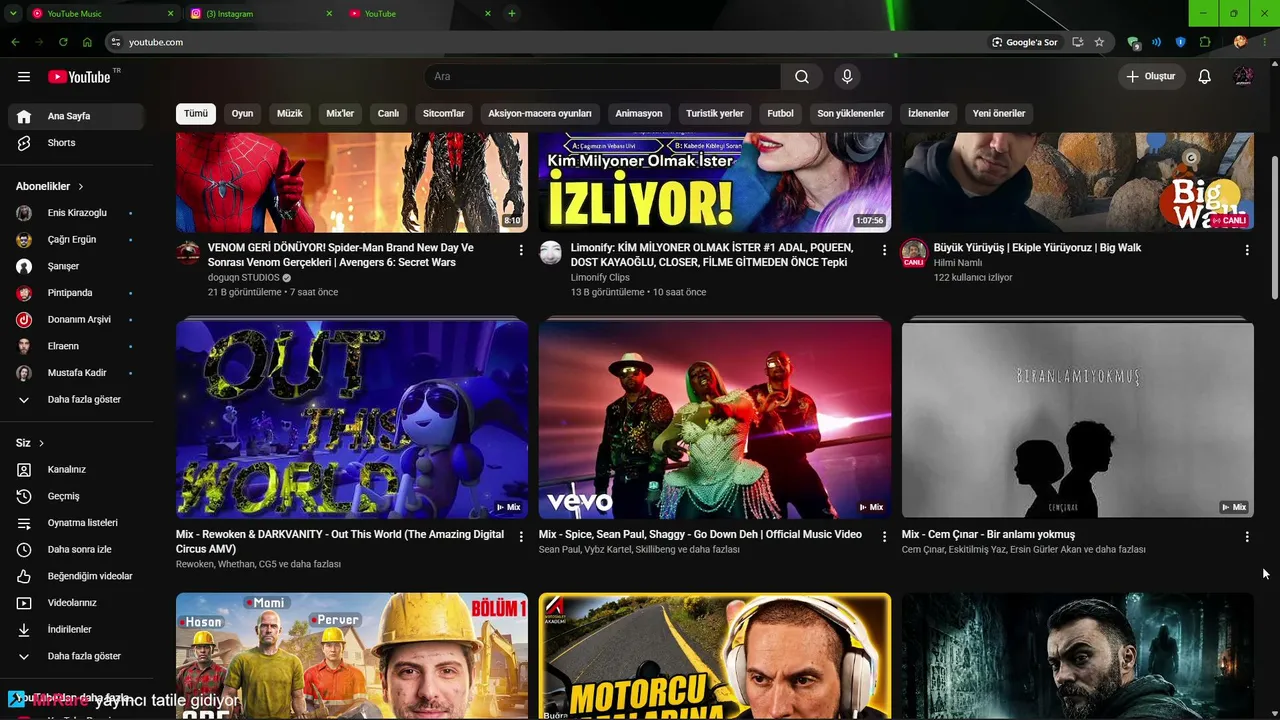Open the YouTube account avatar menu

pyautogui.click(x=1243, y=77)
